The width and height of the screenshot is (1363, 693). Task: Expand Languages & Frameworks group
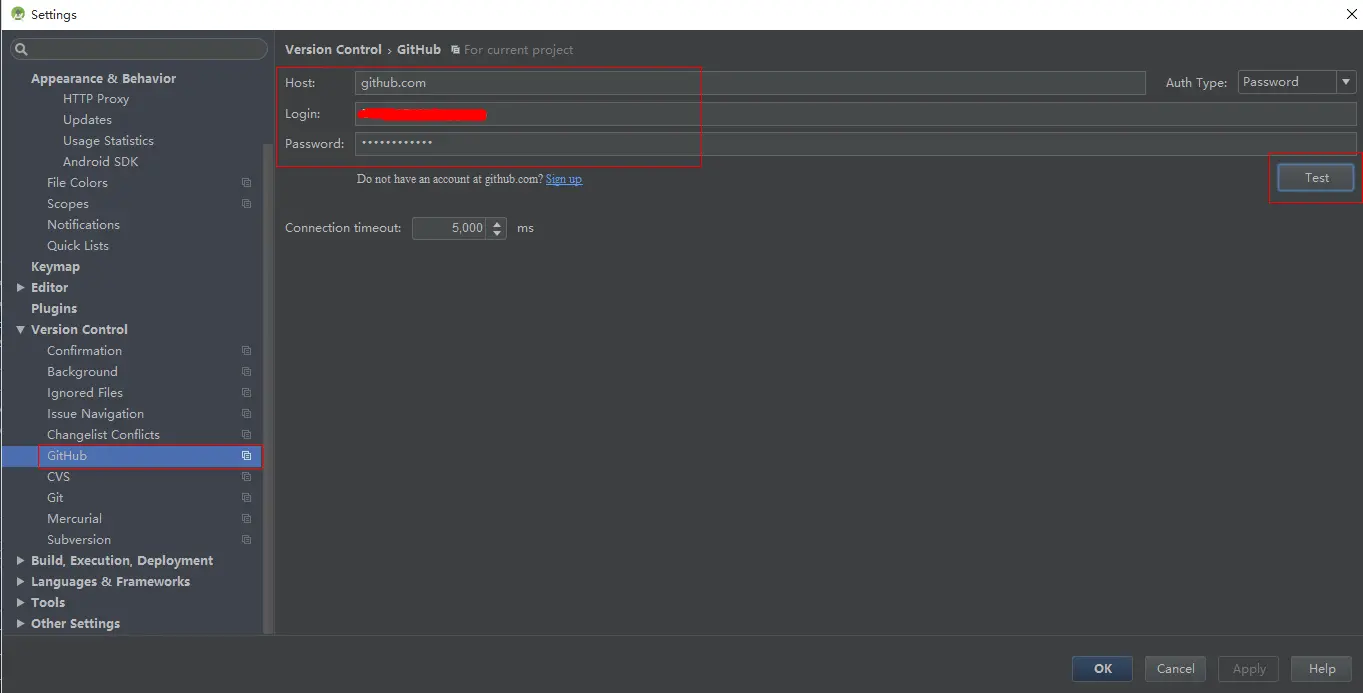pyautogui.click(x=20, y=582)
